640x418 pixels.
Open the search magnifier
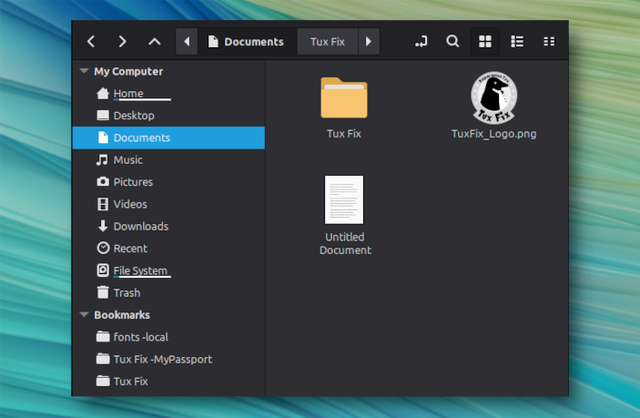click(x=452, y=41)
